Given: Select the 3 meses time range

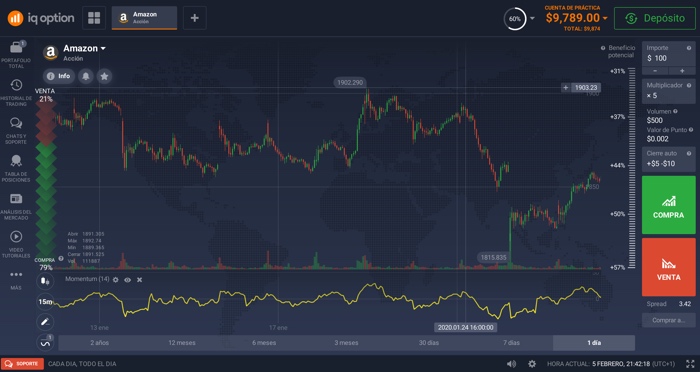Looking at the screenshot, I should coord(346,343).
